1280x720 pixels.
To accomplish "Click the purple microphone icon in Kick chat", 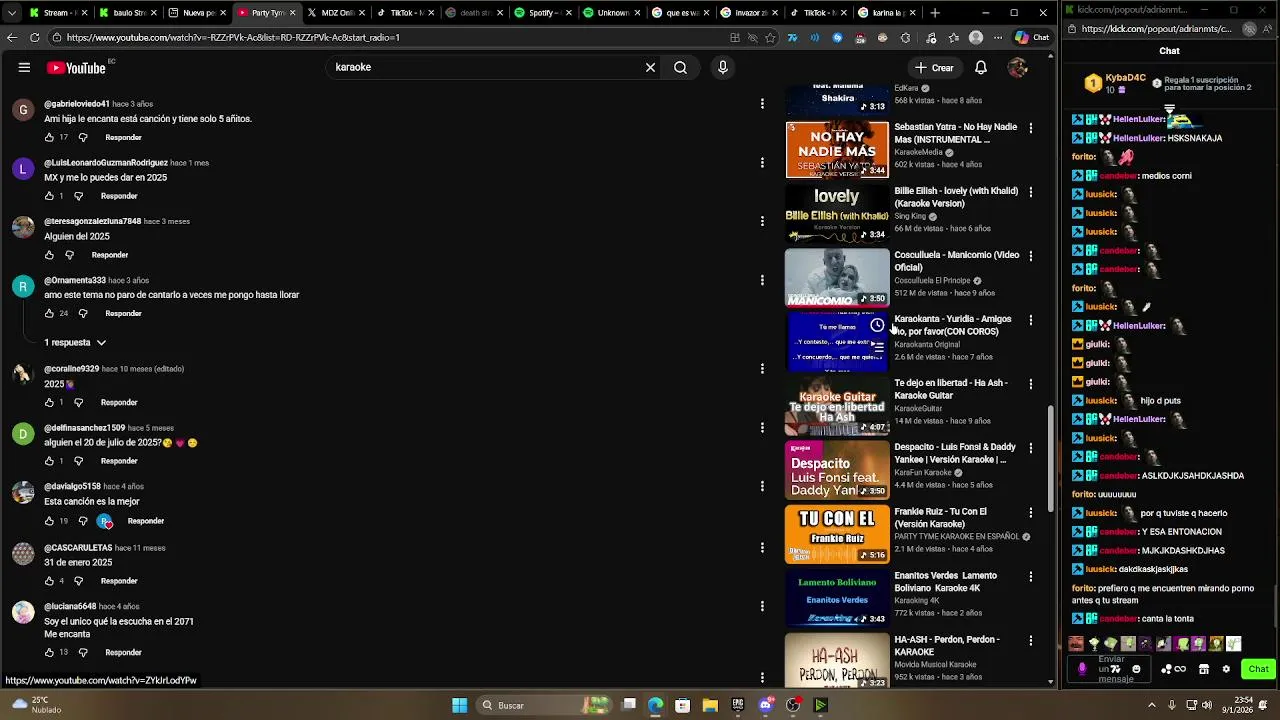I will click(1081, 669).
